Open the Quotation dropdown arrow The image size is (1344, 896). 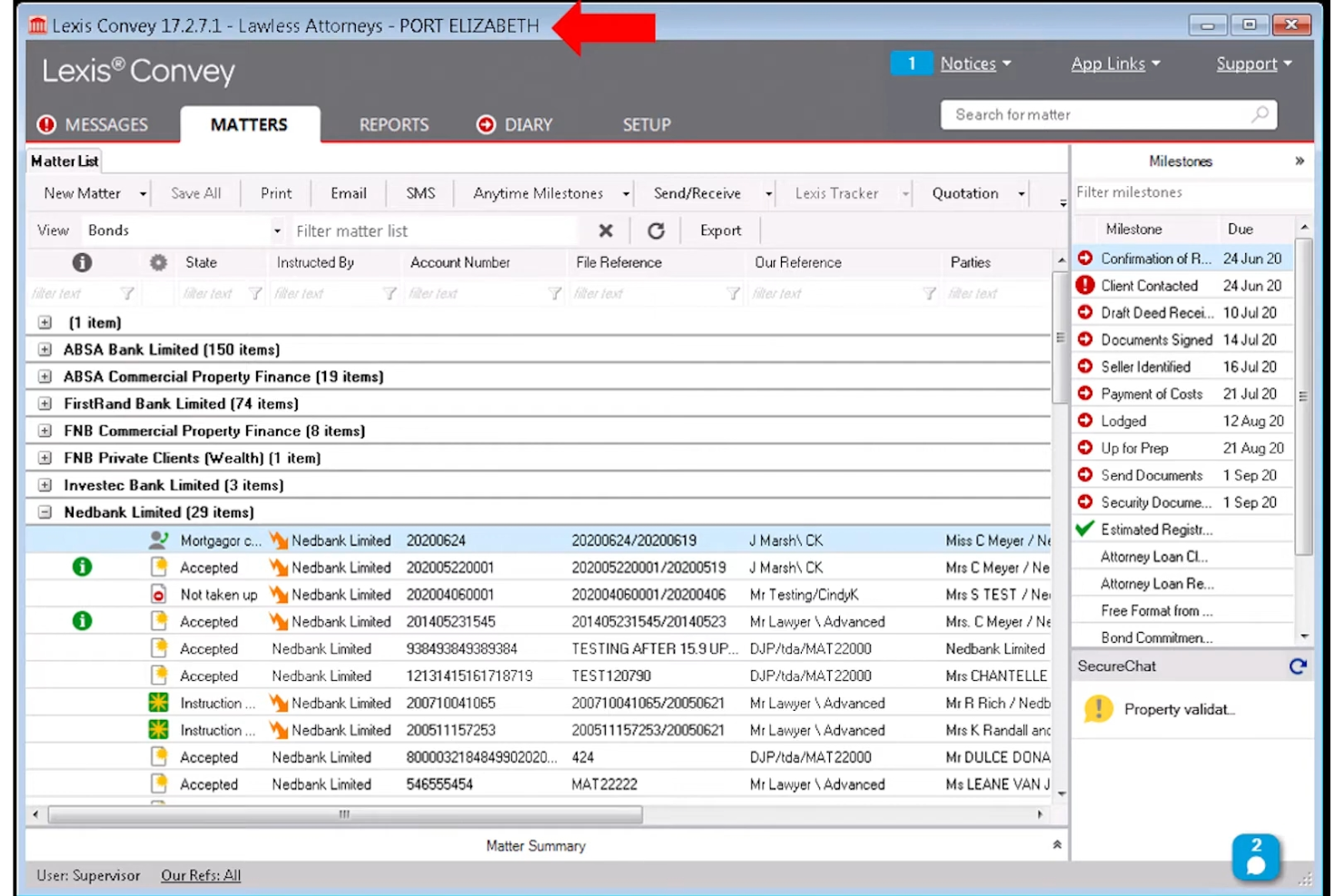[x=1022, y=194]
